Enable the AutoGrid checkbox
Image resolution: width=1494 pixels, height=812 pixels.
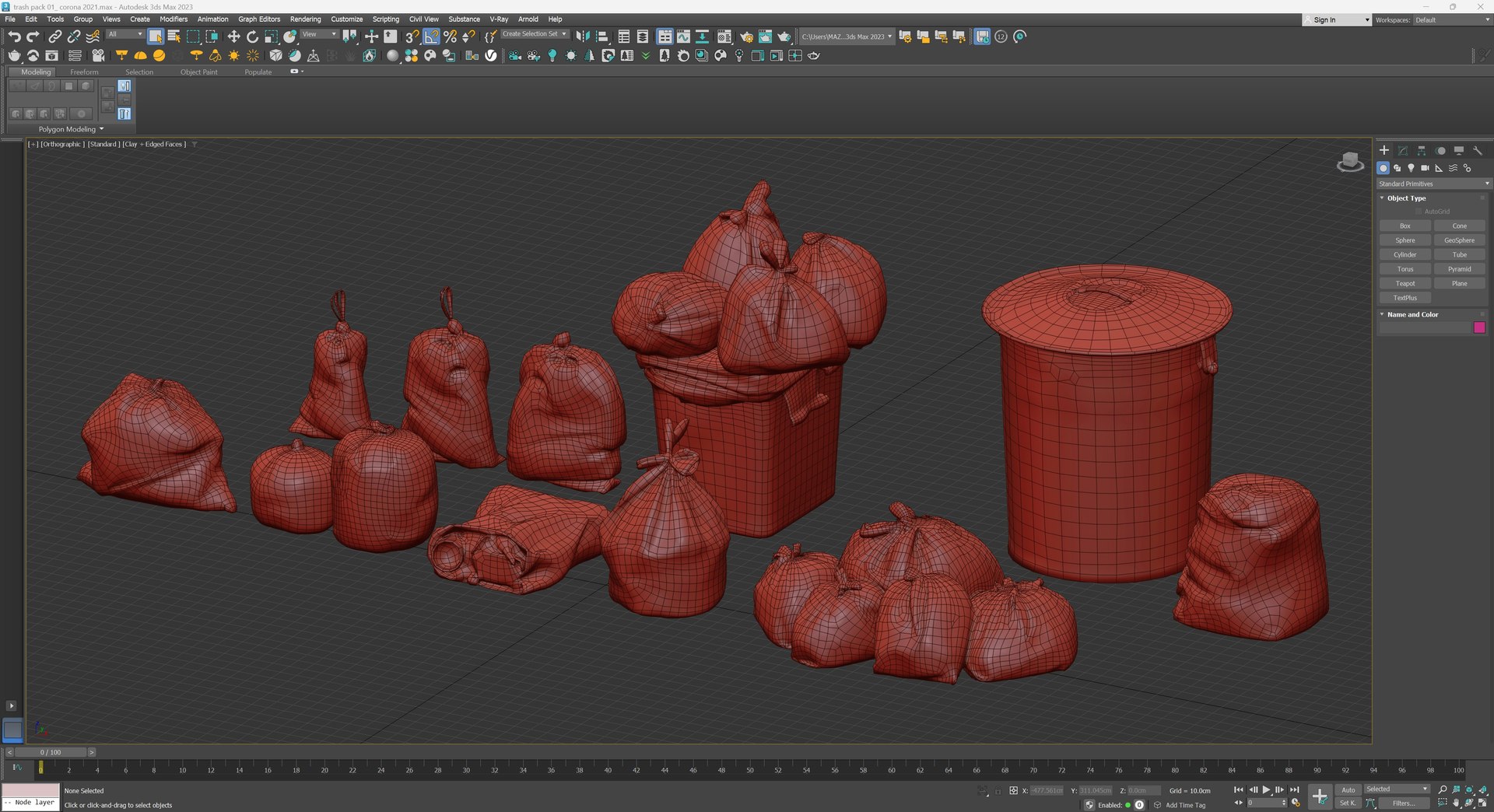pyautogui.click(x=1419, y=212)
